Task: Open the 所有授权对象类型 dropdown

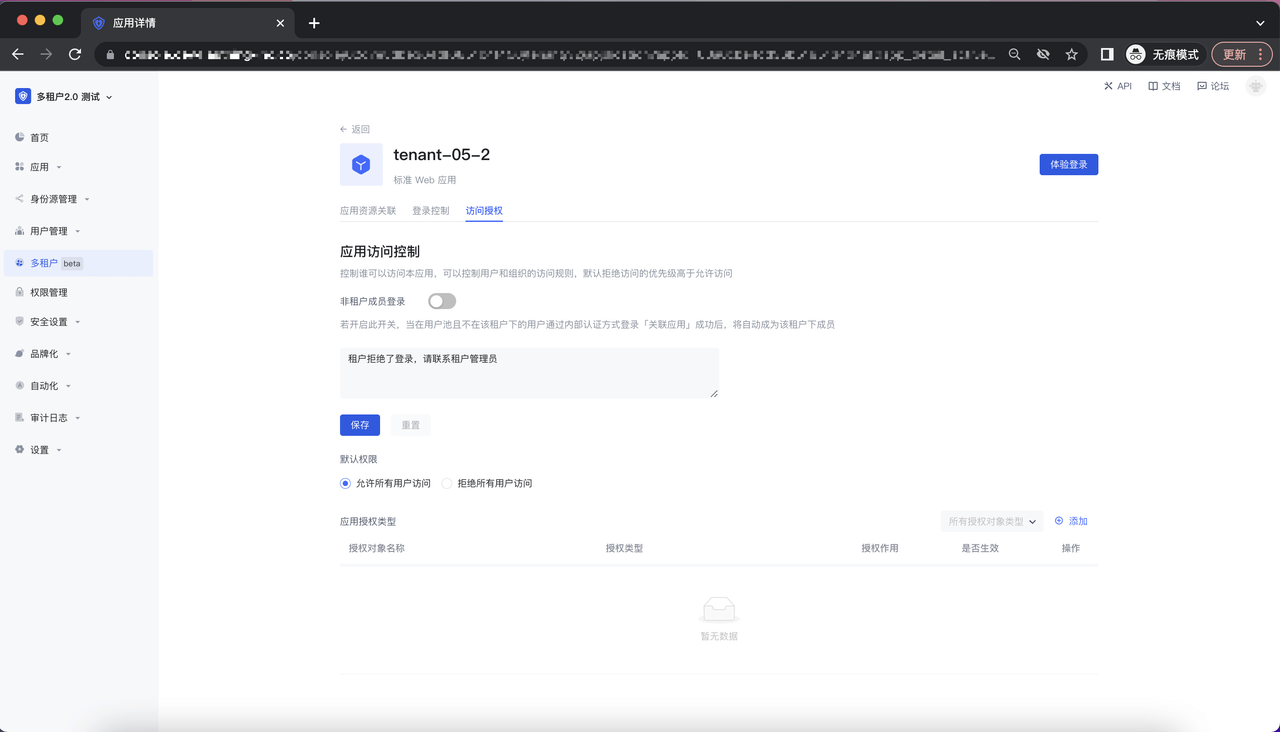Action: [x=991, y=521]
